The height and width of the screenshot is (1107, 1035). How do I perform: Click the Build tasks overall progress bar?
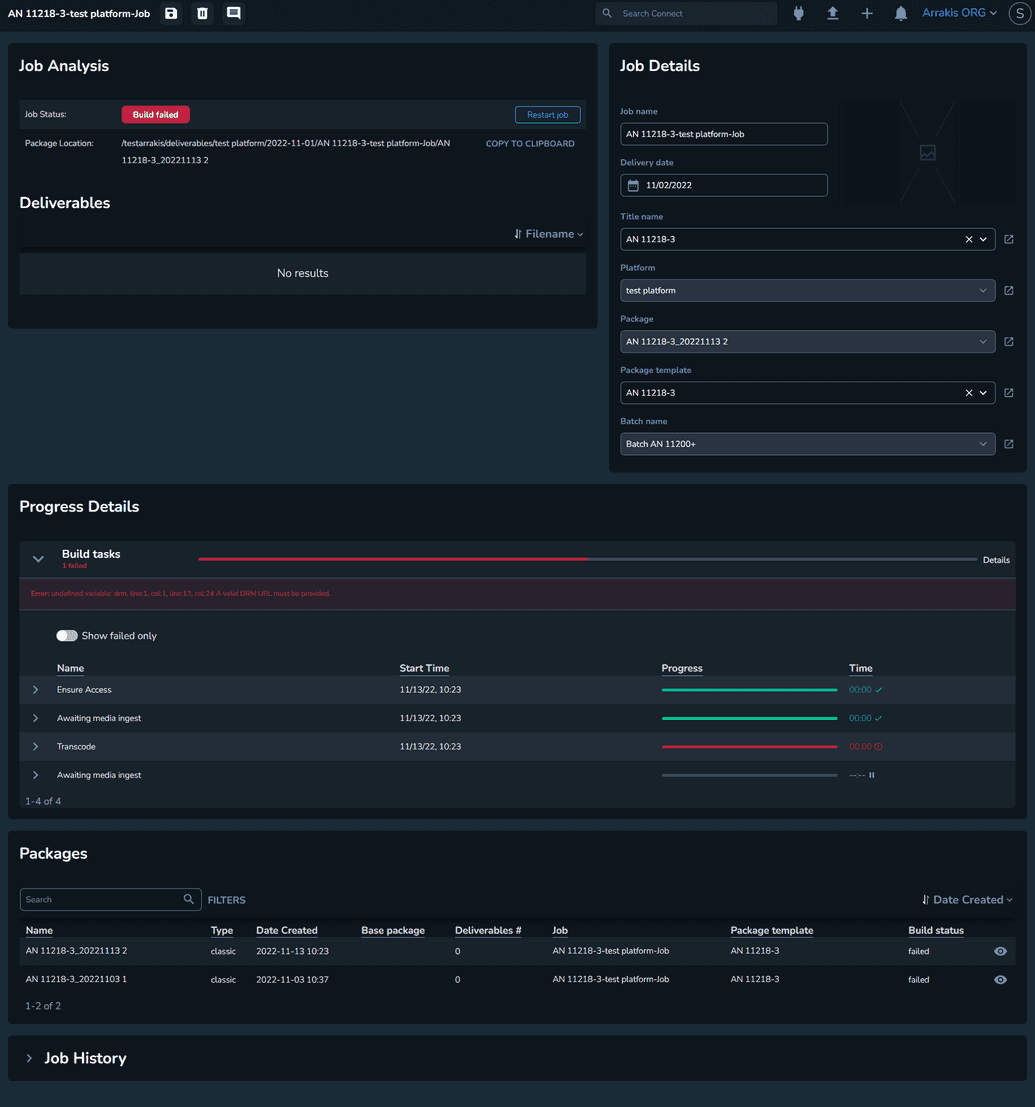(587, 559)
